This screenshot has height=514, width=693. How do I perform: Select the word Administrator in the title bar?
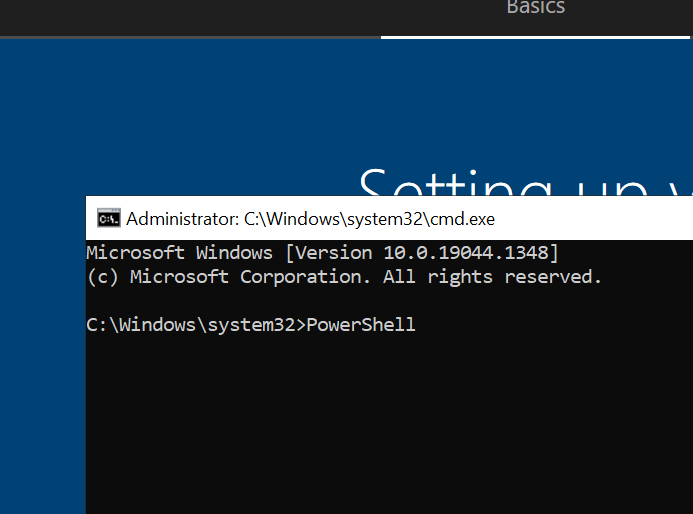click(181, 218)
